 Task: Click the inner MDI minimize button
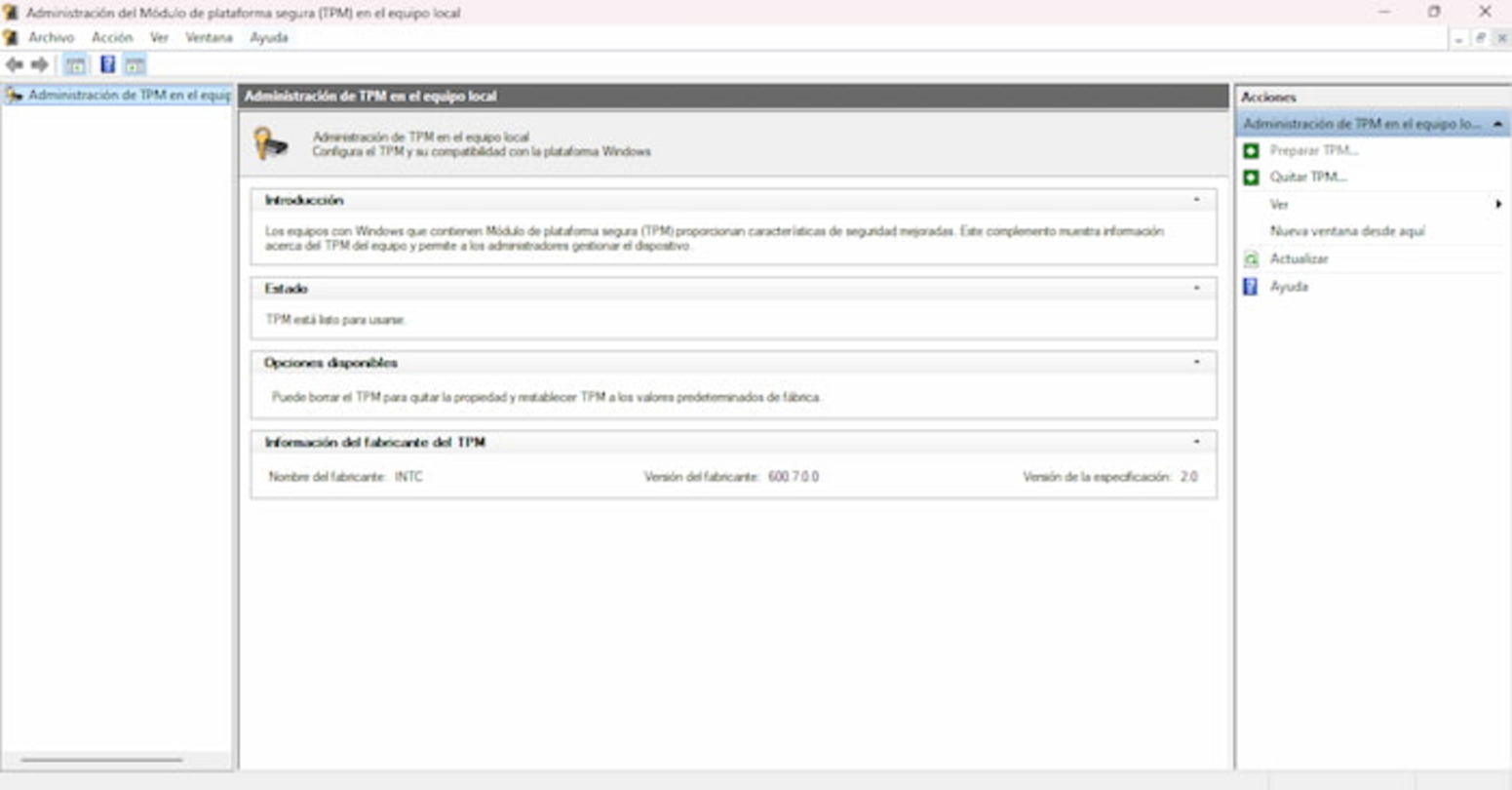tap(1459, 38)
